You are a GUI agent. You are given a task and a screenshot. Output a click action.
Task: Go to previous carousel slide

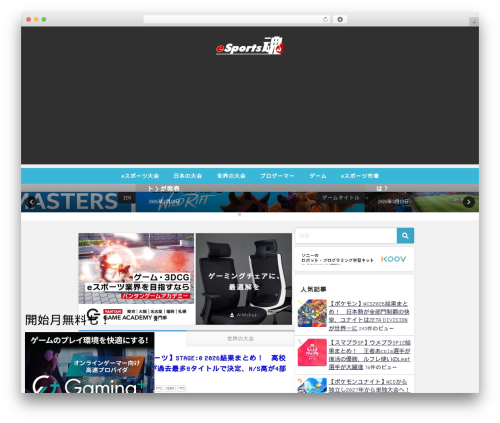(x=31, y=202)
